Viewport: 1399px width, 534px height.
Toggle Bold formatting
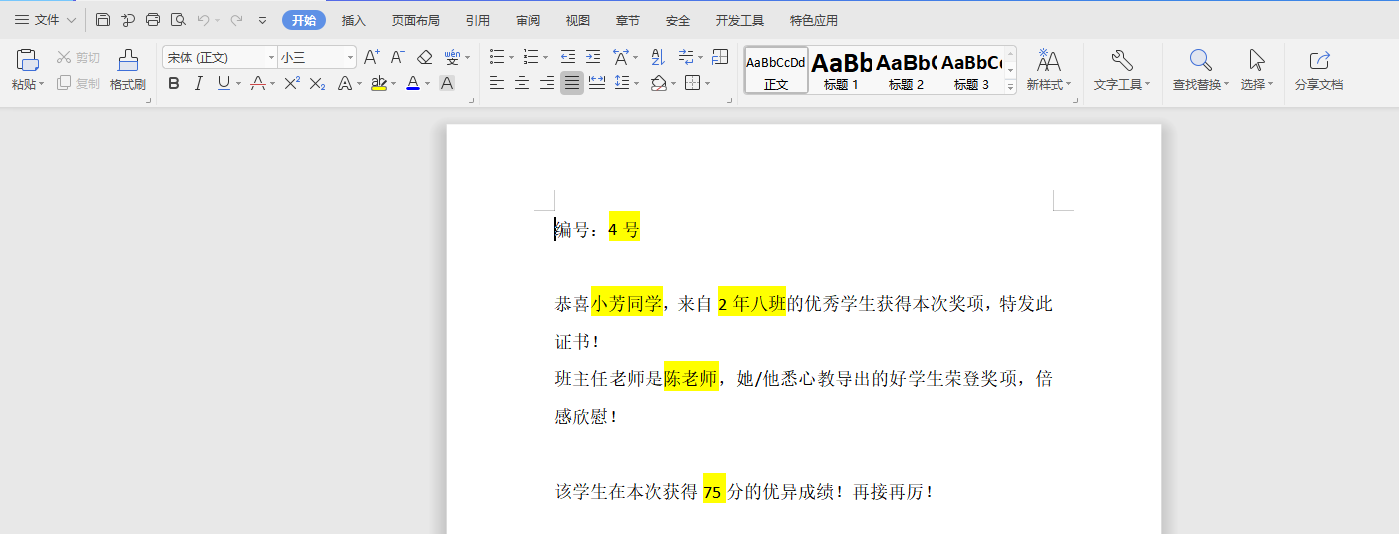point(174,84)
